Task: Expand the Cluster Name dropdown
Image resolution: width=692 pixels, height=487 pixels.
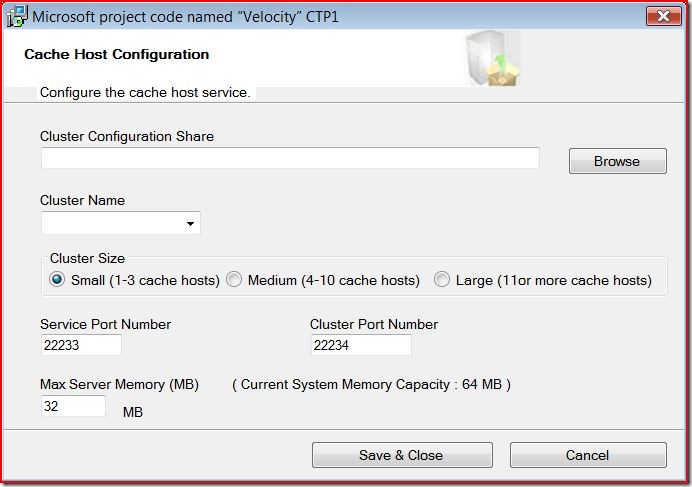Action: (190, 224)
